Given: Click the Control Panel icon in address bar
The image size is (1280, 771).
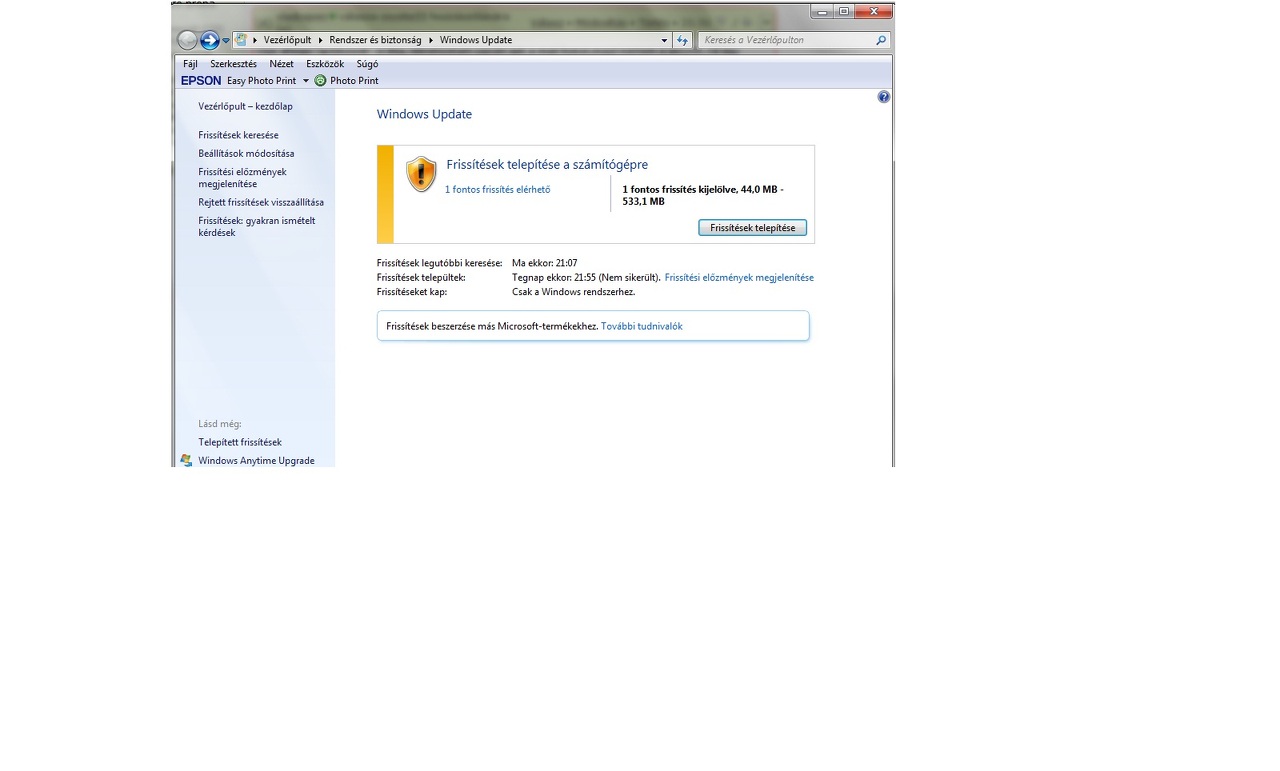Looking at the screenshot, I should click(x=241, y=40).
